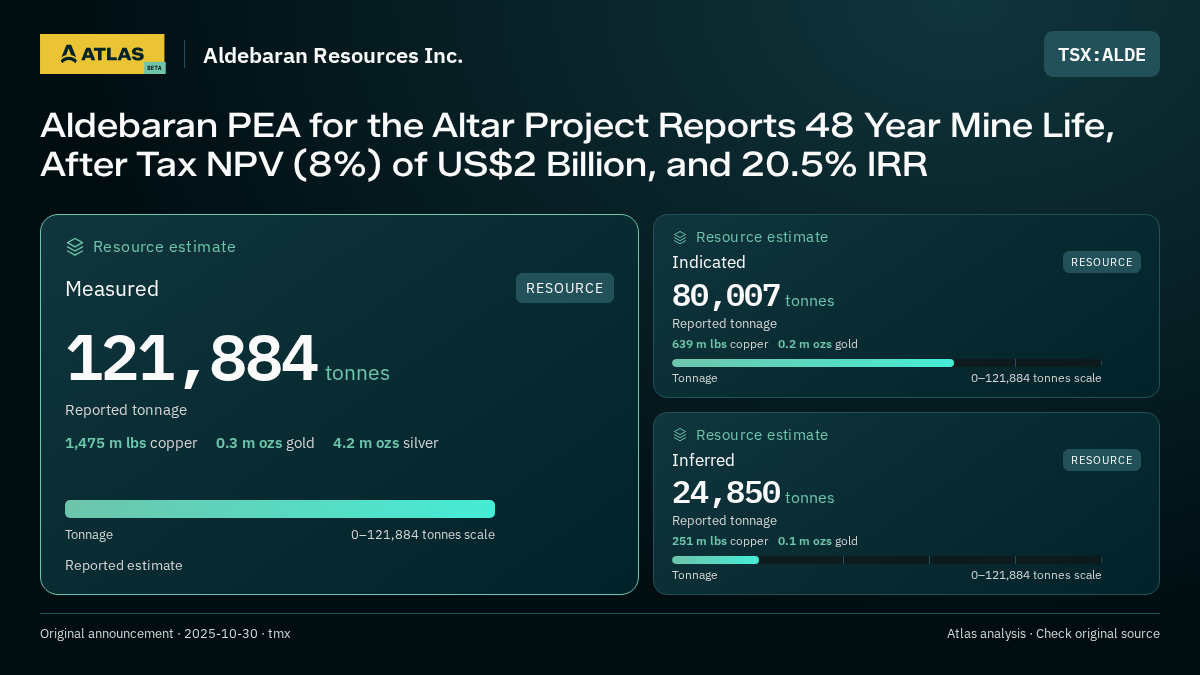Screen dimensions: 1200x675
Task: Click Reported tonnage label in Inferred card
Action: (724, 521)
